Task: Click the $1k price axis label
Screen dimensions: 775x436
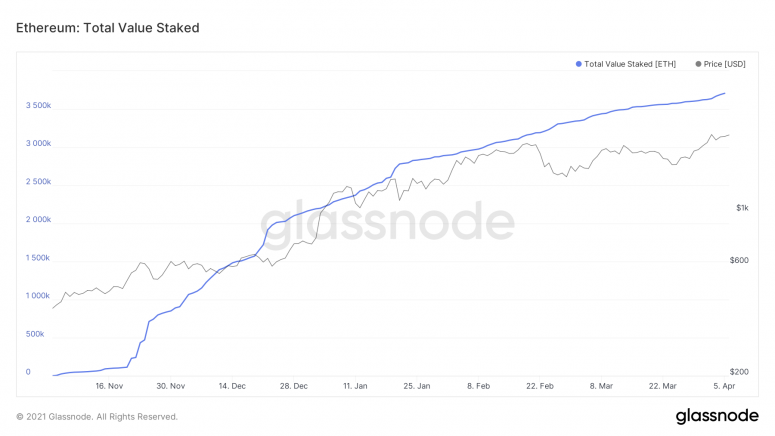Action: 742,208
